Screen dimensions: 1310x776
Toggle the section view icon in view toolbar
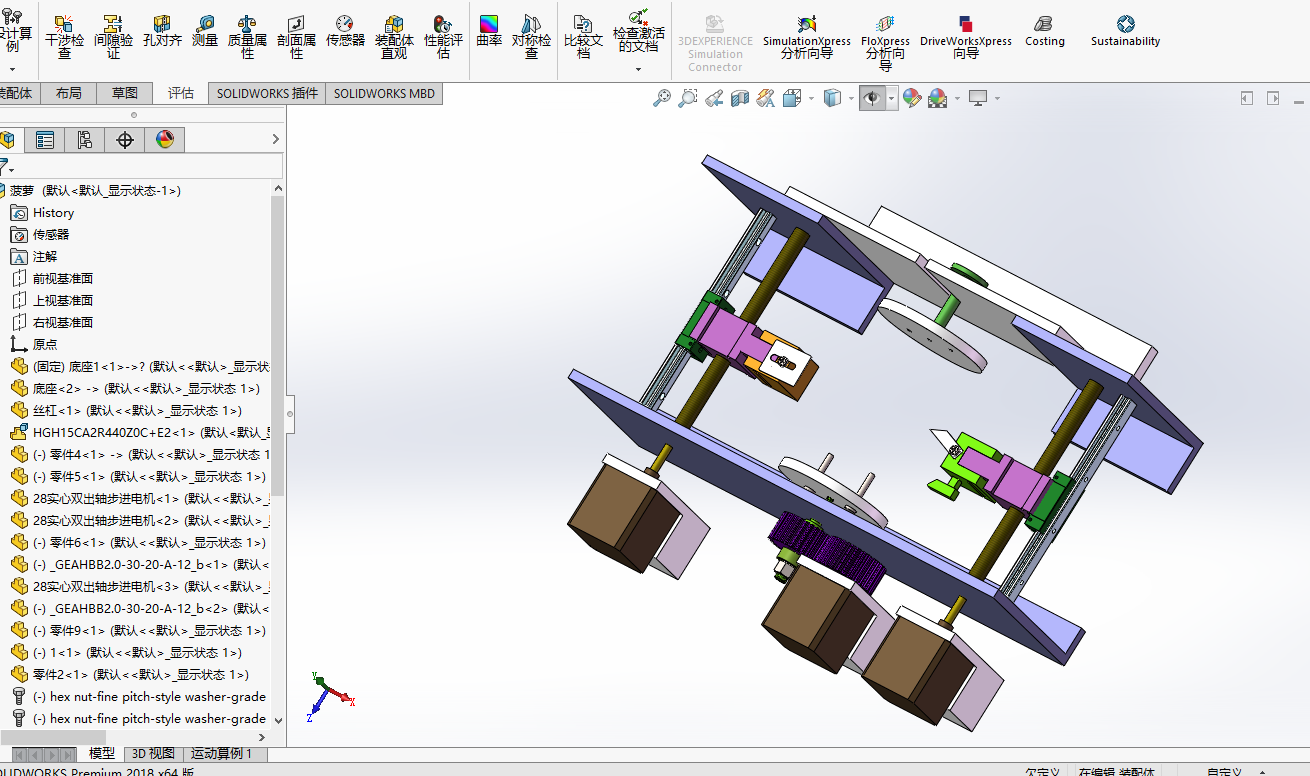[740, 98]
